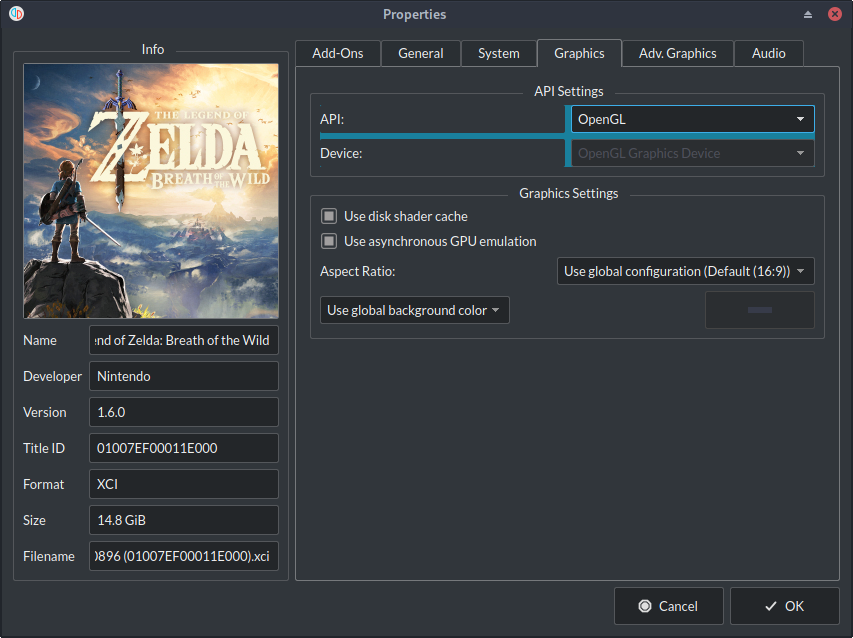Close the Properties window

[x=835, y=14]
